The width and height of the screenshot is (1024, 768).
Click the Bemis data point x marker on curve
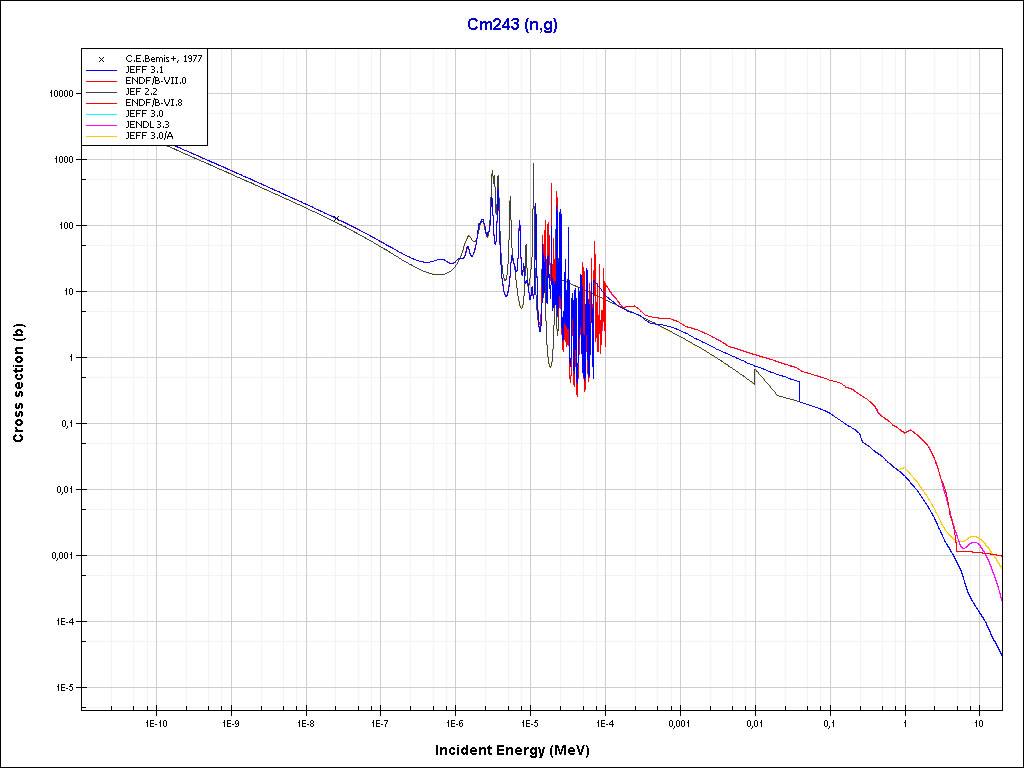coord(336,218)
